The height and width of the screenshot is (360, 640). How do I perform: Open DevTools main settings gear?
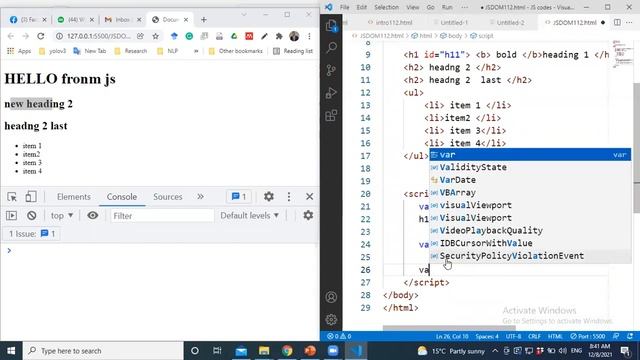click(x=269, y=197)
